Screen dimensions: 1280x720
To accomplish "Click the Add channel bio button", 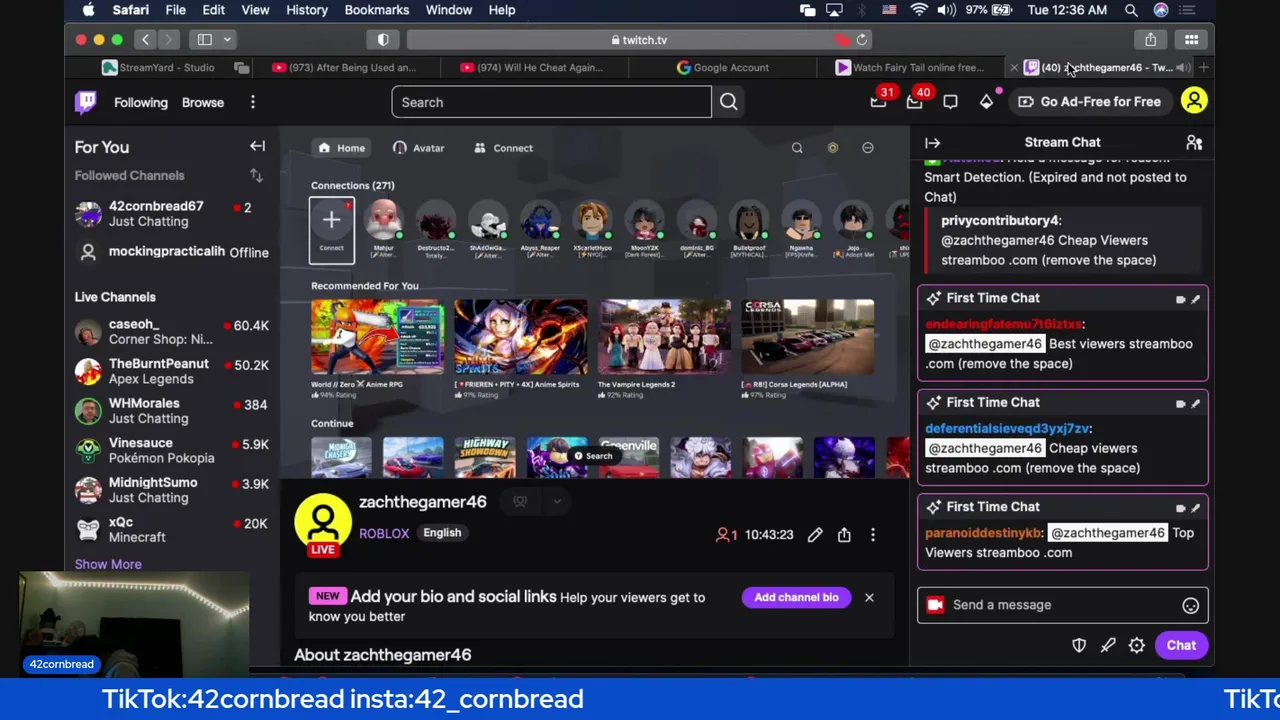I will pos(796,598).
